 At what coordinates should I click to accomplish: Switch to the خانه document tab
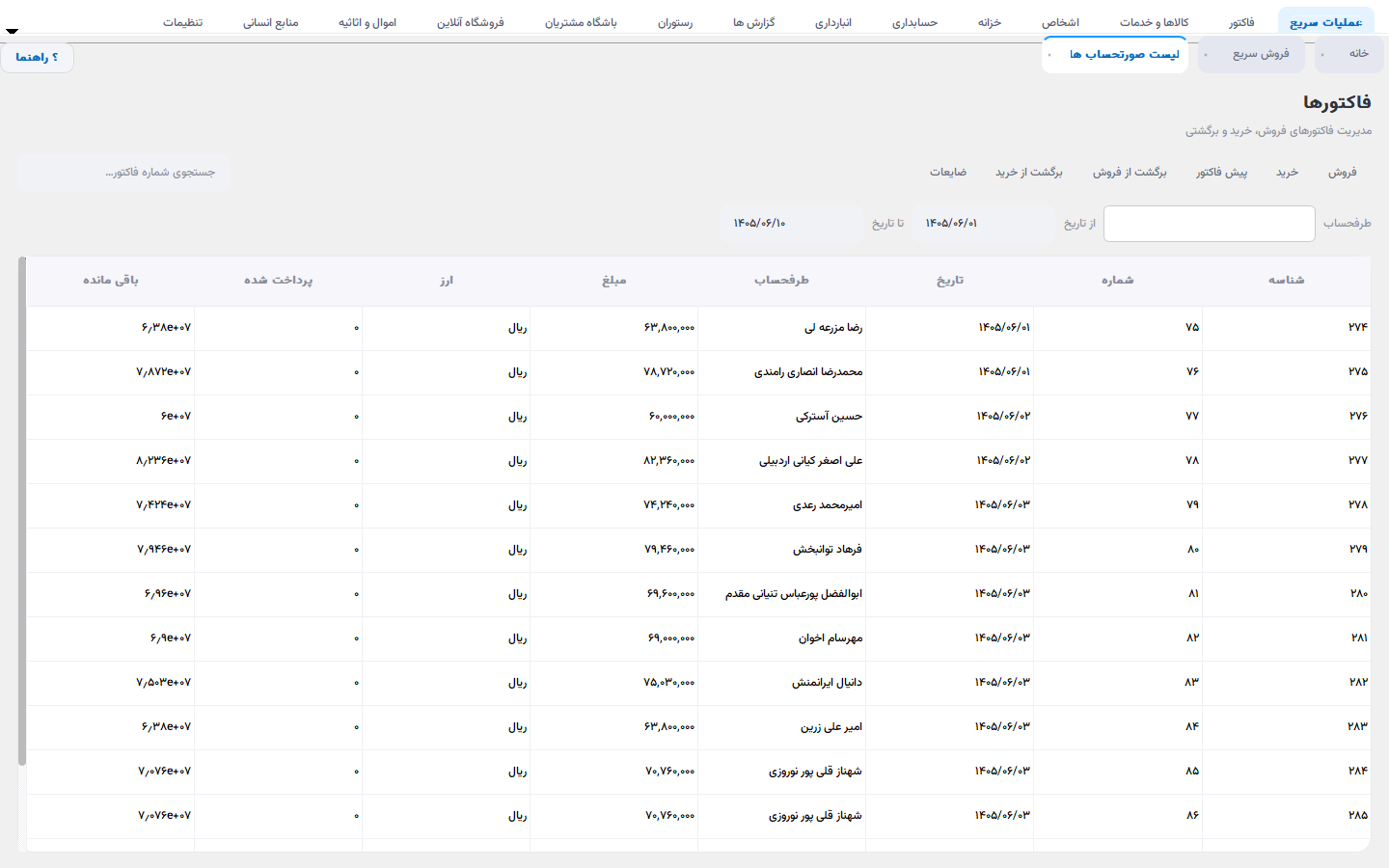tap(1349, 55)
